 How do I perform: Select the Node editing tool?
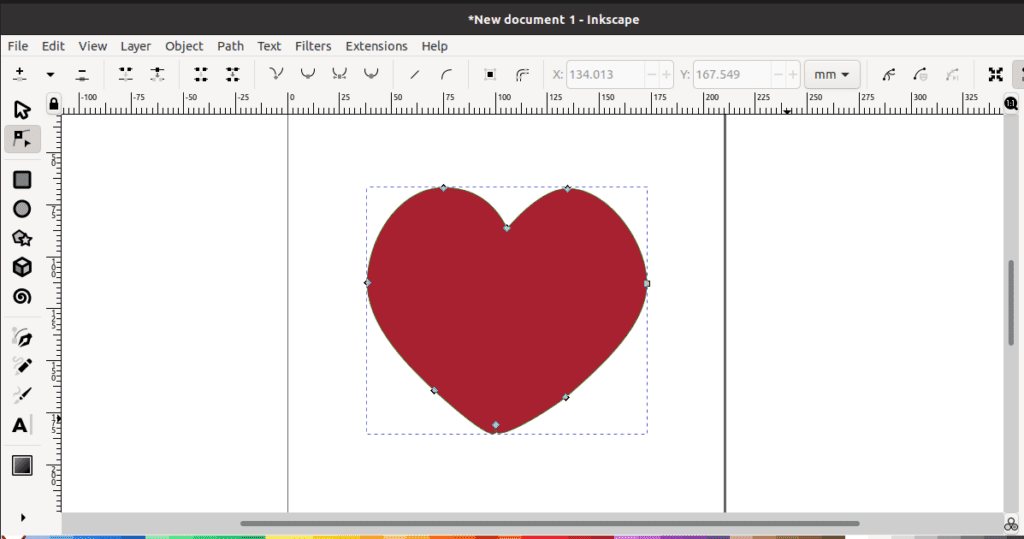(x=22, y=139)
